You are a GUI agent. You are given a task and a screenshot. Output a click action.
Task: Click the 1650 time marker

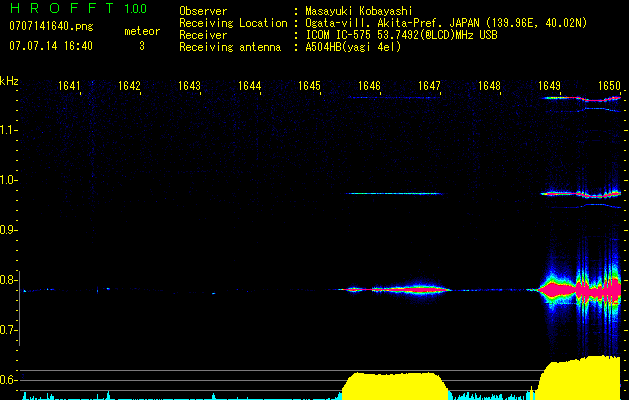point(609,86)
